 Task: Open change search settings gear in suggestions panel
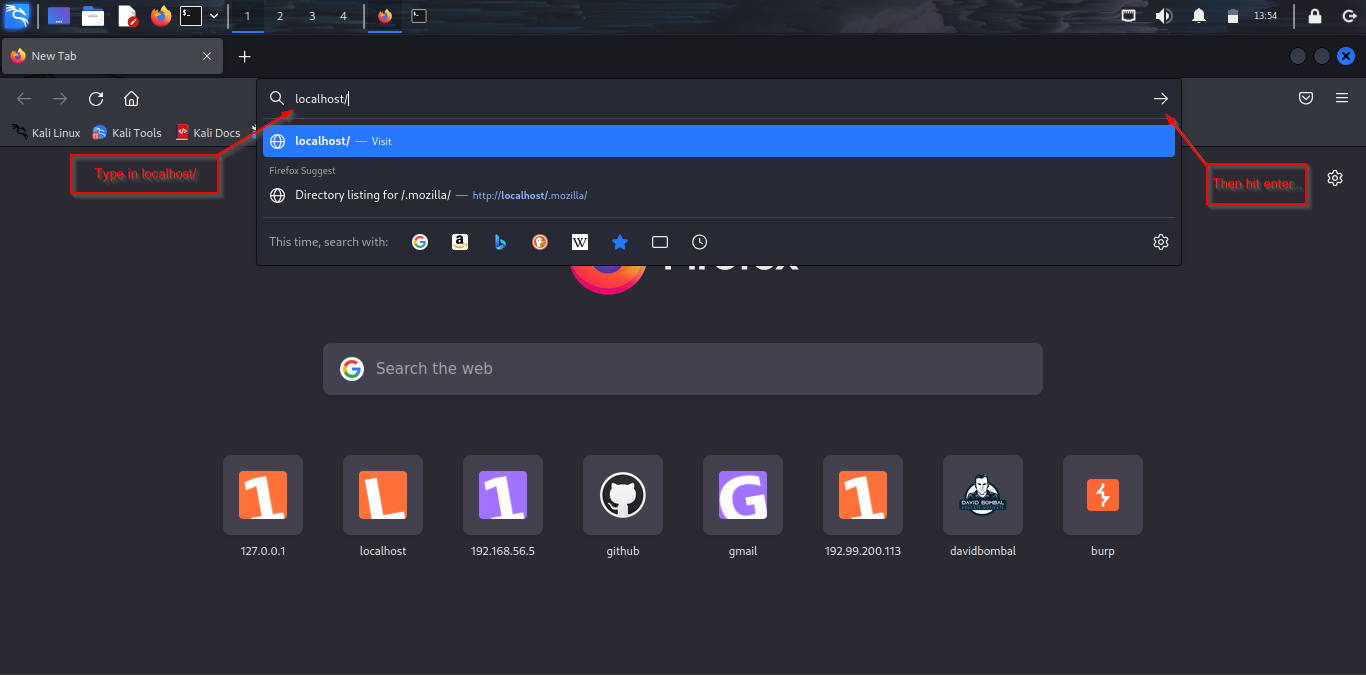pos(1160,241)
